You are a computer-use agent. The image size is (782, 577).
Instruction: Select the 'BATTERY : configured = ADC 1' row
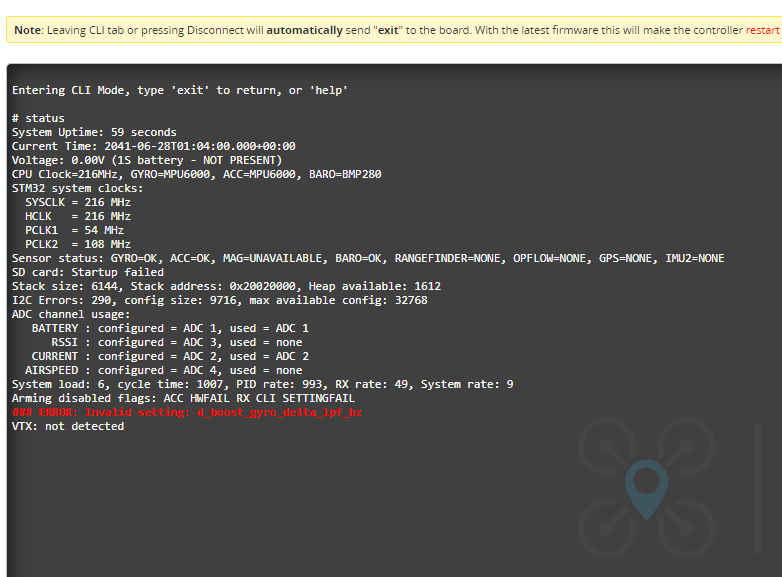(170, 328)
